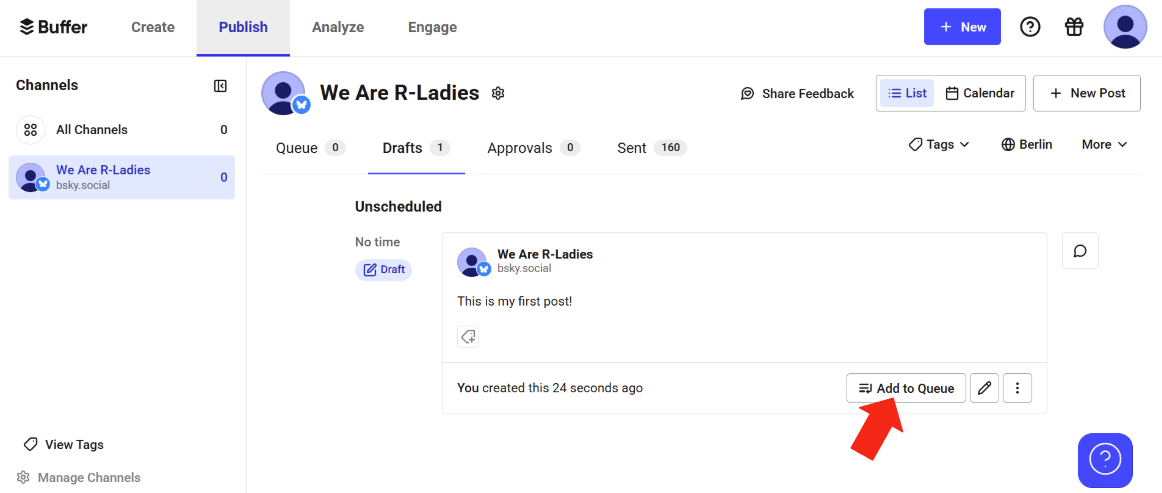The image size is (1162, 493).
Task: Select All Channels in the sidebar
Action: pos(122,130)
